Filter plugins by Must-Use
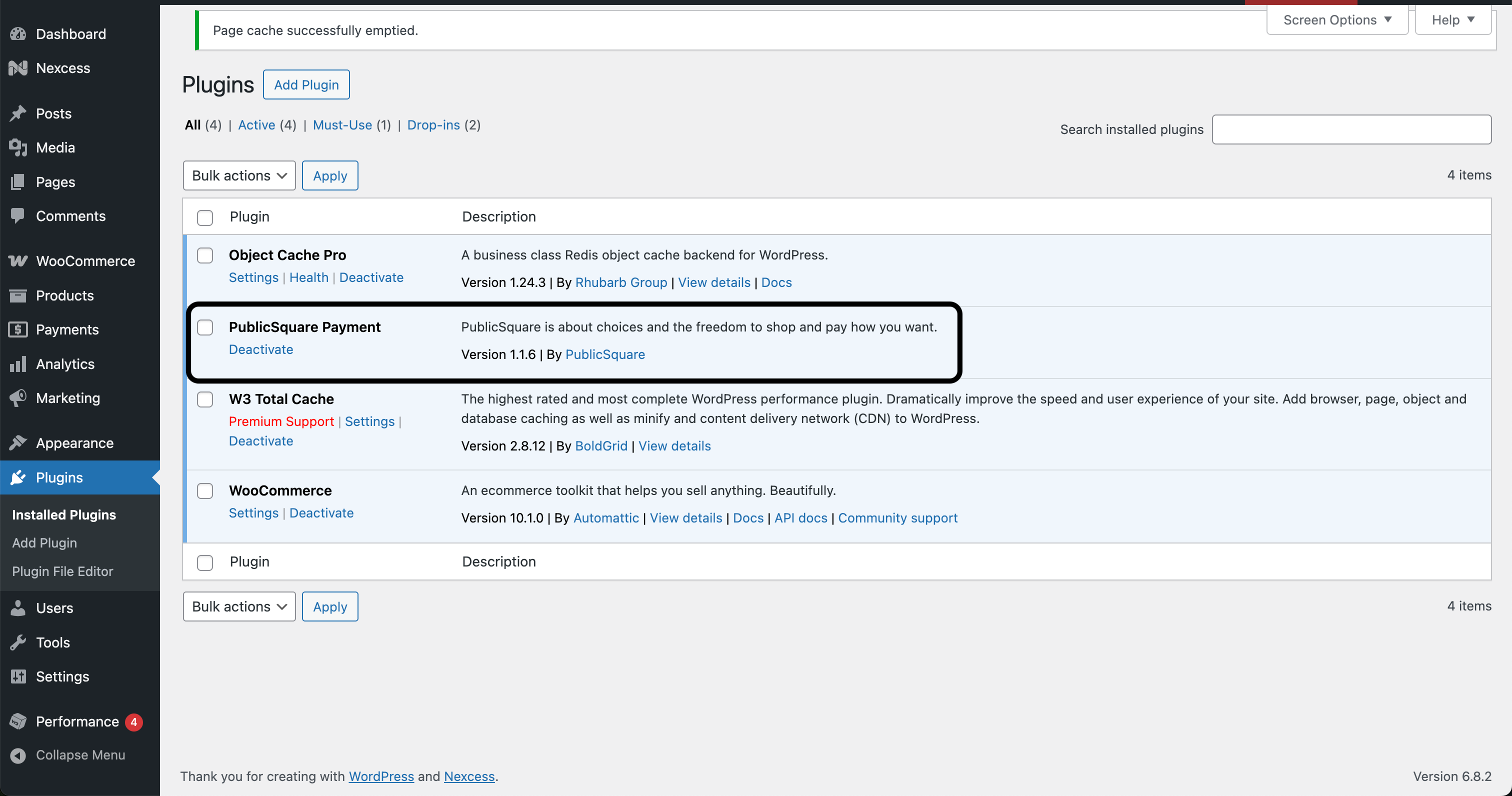 [x=342, y=125]
